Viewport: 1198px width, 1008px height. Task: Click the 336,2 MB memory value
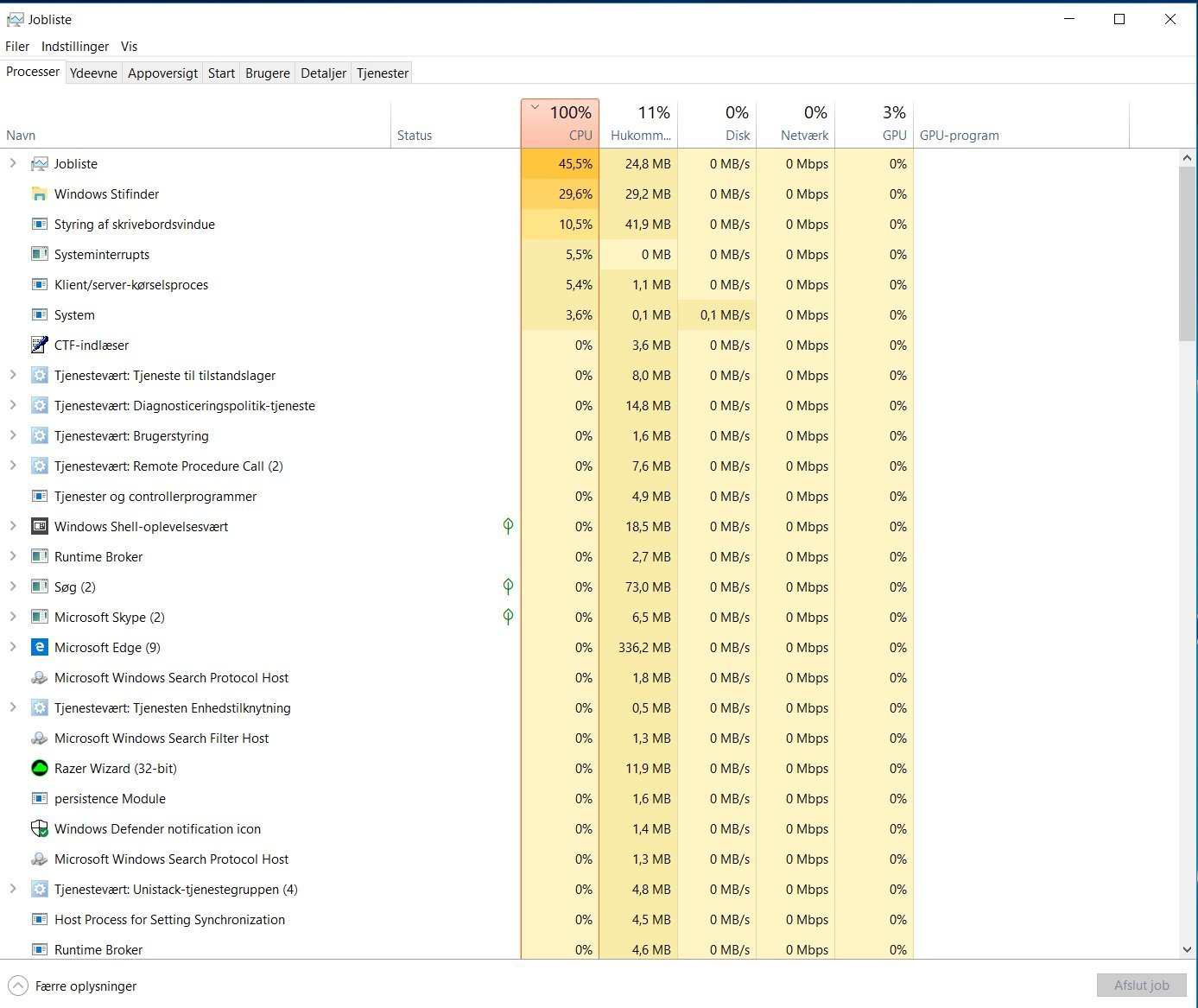click(644, 648)
